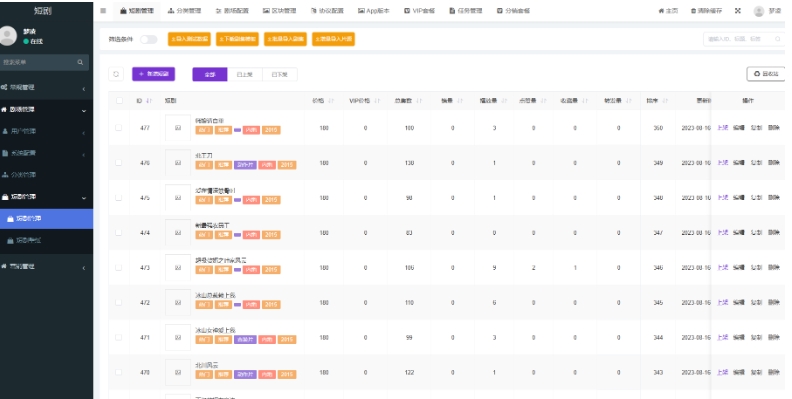Click the refresh table icon button

pos(116,74)
